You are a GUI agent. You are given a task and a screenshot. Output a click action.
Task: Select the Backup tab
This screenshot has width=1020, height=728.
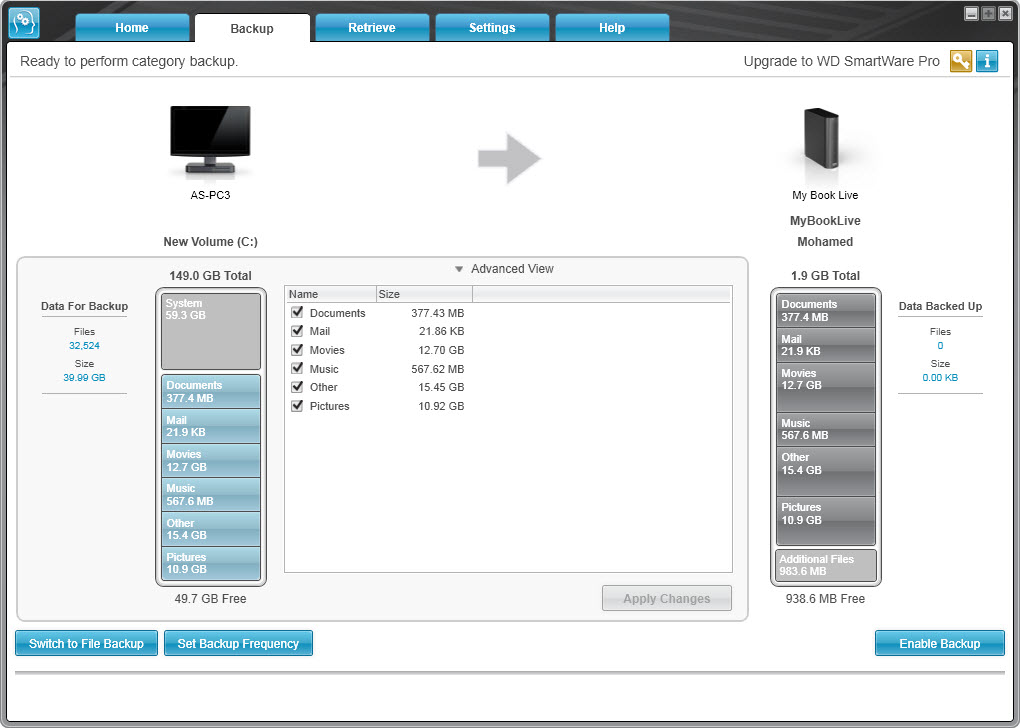[x=252, y=28]
